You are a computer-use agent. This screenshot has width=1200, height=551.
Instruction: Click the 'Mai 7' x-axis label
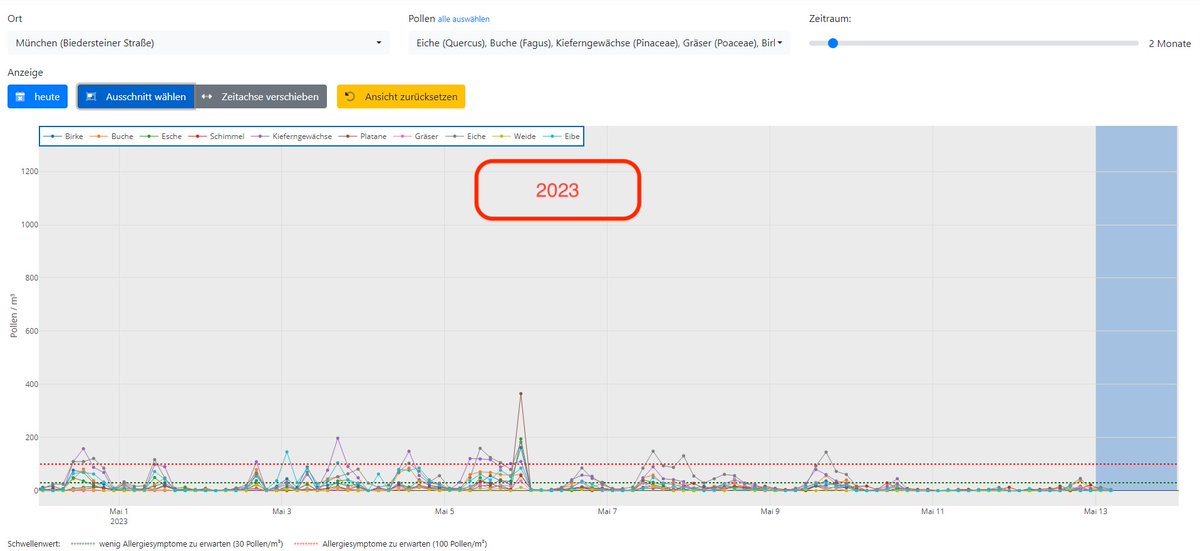point(606,511)
